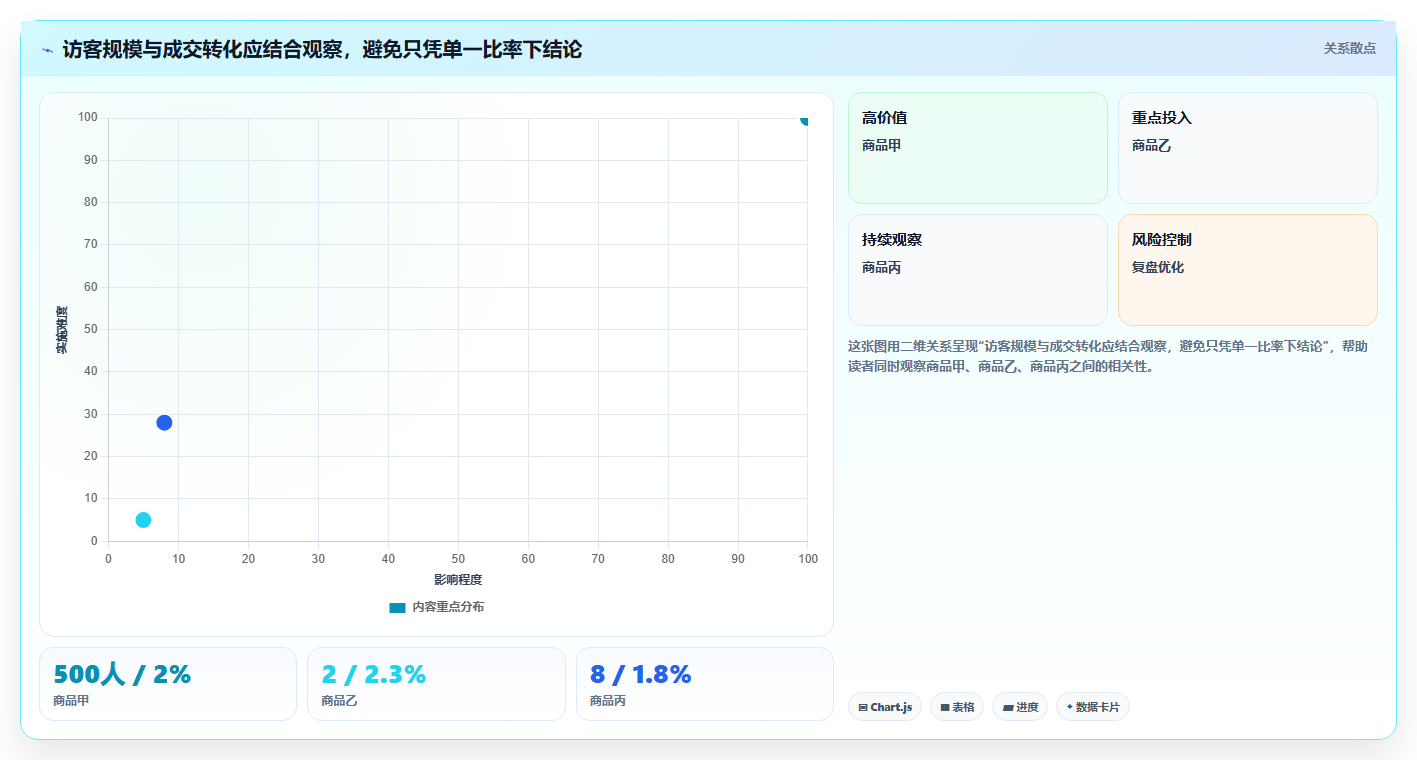The width and height of the screenshot is (1417, 760).
Task: Click the 2 / 2.3% 商品乙 stat card
Action: click(436, 684)
